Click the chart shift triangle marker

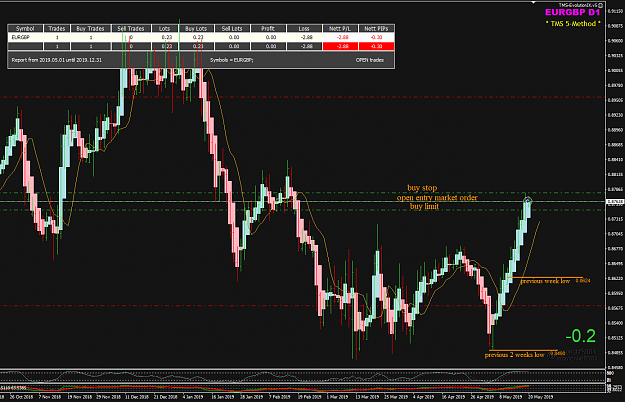(x=534, y=2)
